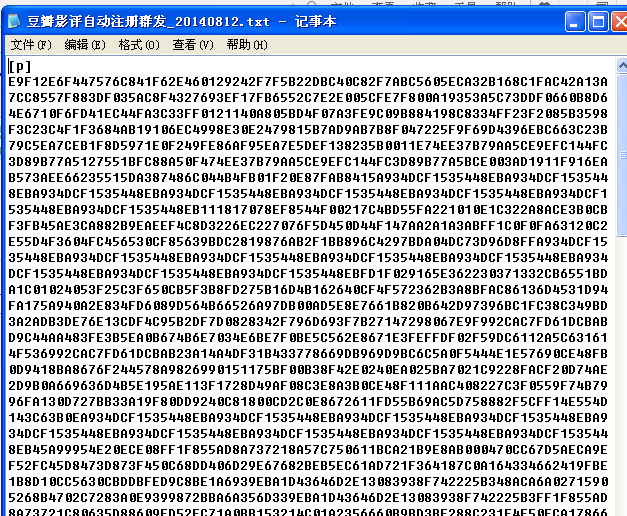Minimize the Notepad window

click(x=575, y=22)
